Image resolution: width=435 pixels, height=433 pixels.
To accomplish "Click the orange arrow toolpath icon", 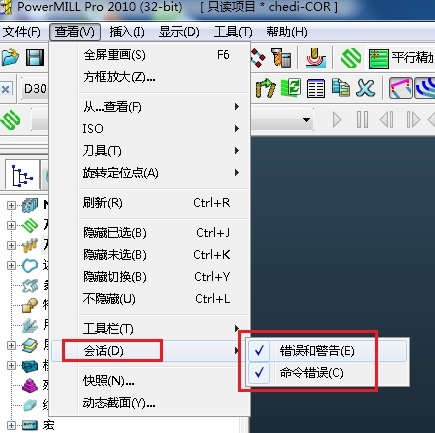I will pos(265,88).
